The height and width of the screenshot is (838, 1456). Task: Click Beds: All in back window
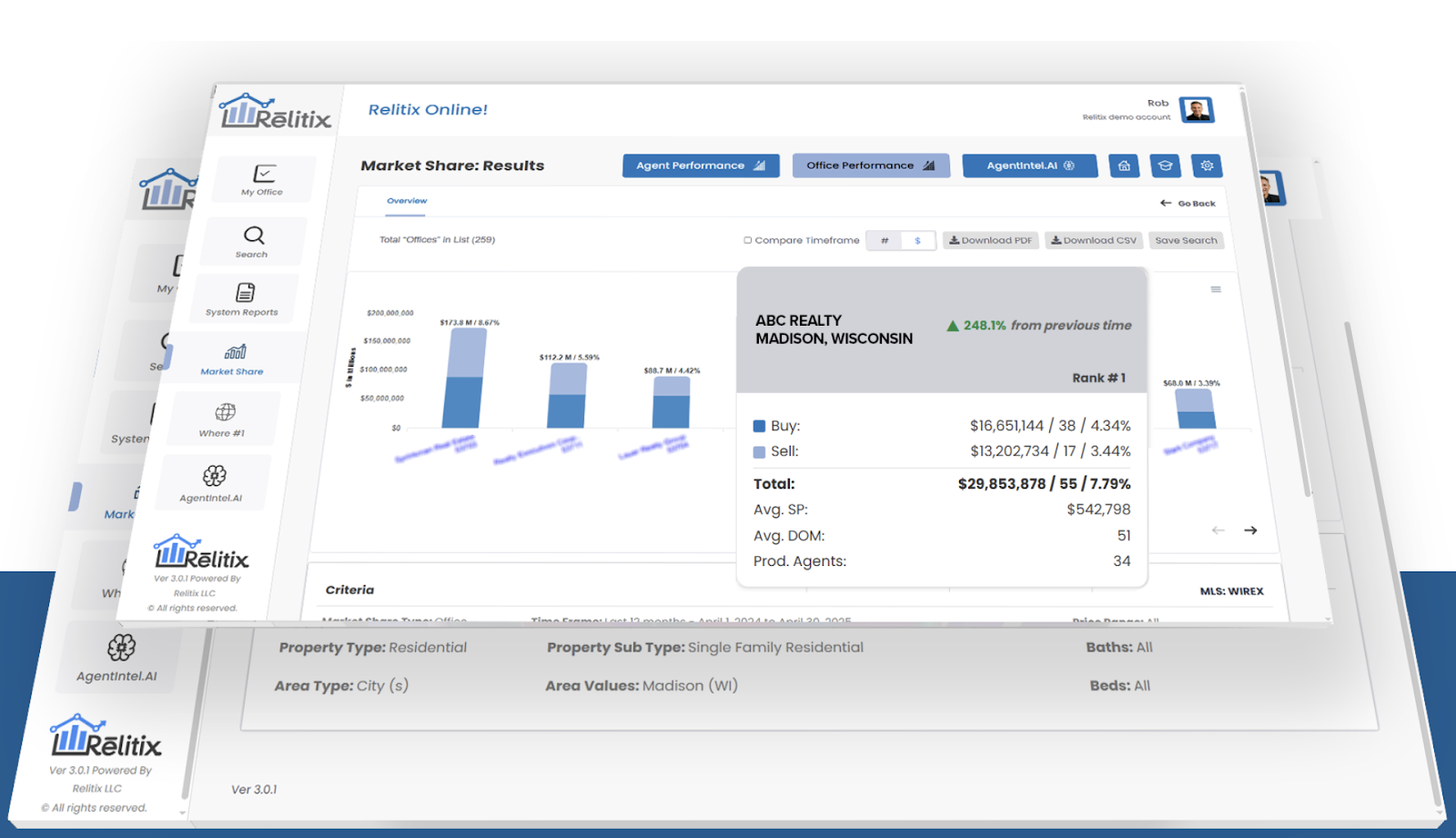point(1120,686)
